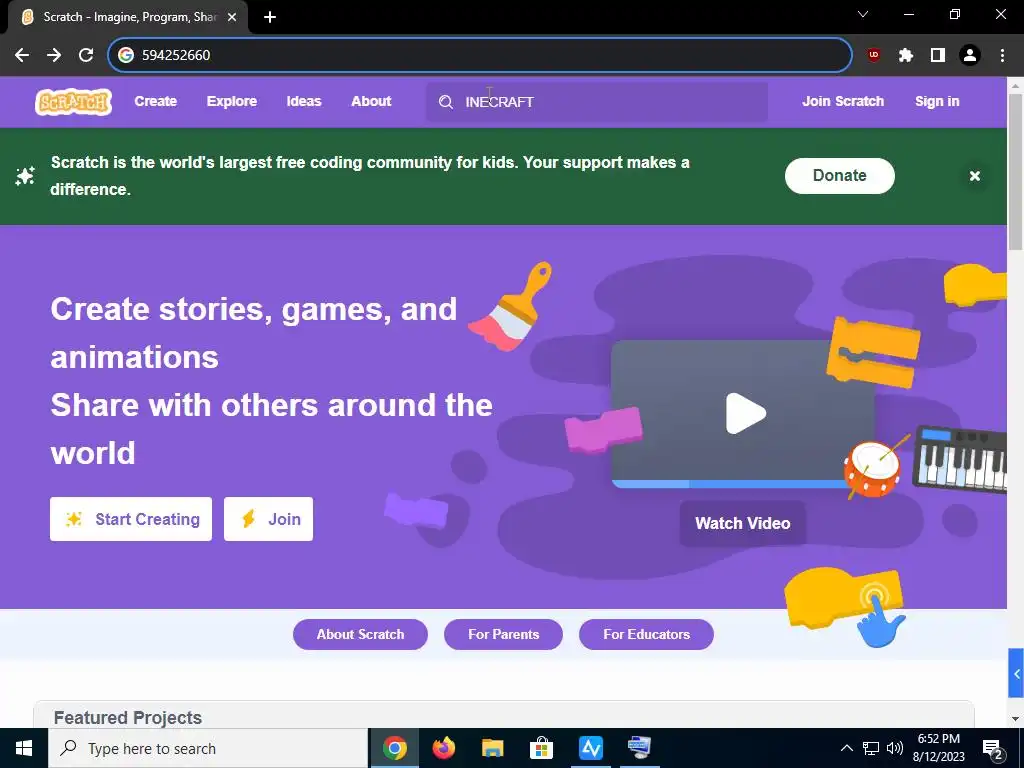Open Firefox from the taskbar
This screenshot has width=1024, height=768.
tap(443, 748)
